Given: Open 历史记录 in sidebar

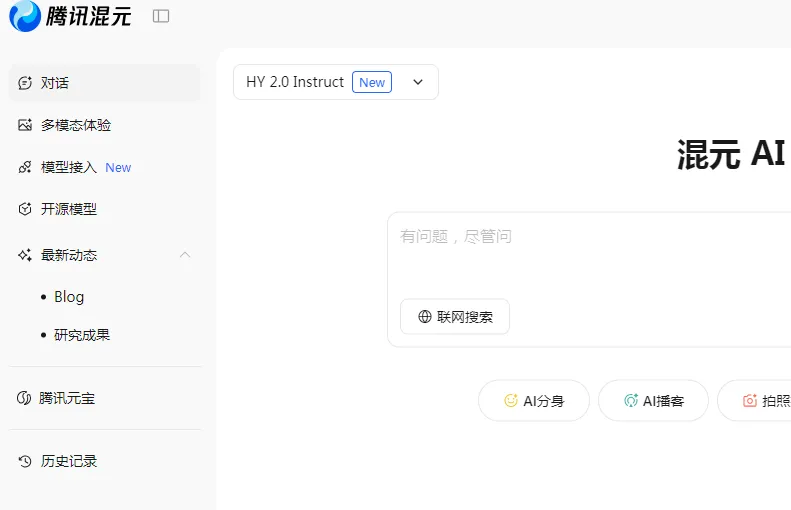Looking at the screenshot, I should [x=105, y=461].
